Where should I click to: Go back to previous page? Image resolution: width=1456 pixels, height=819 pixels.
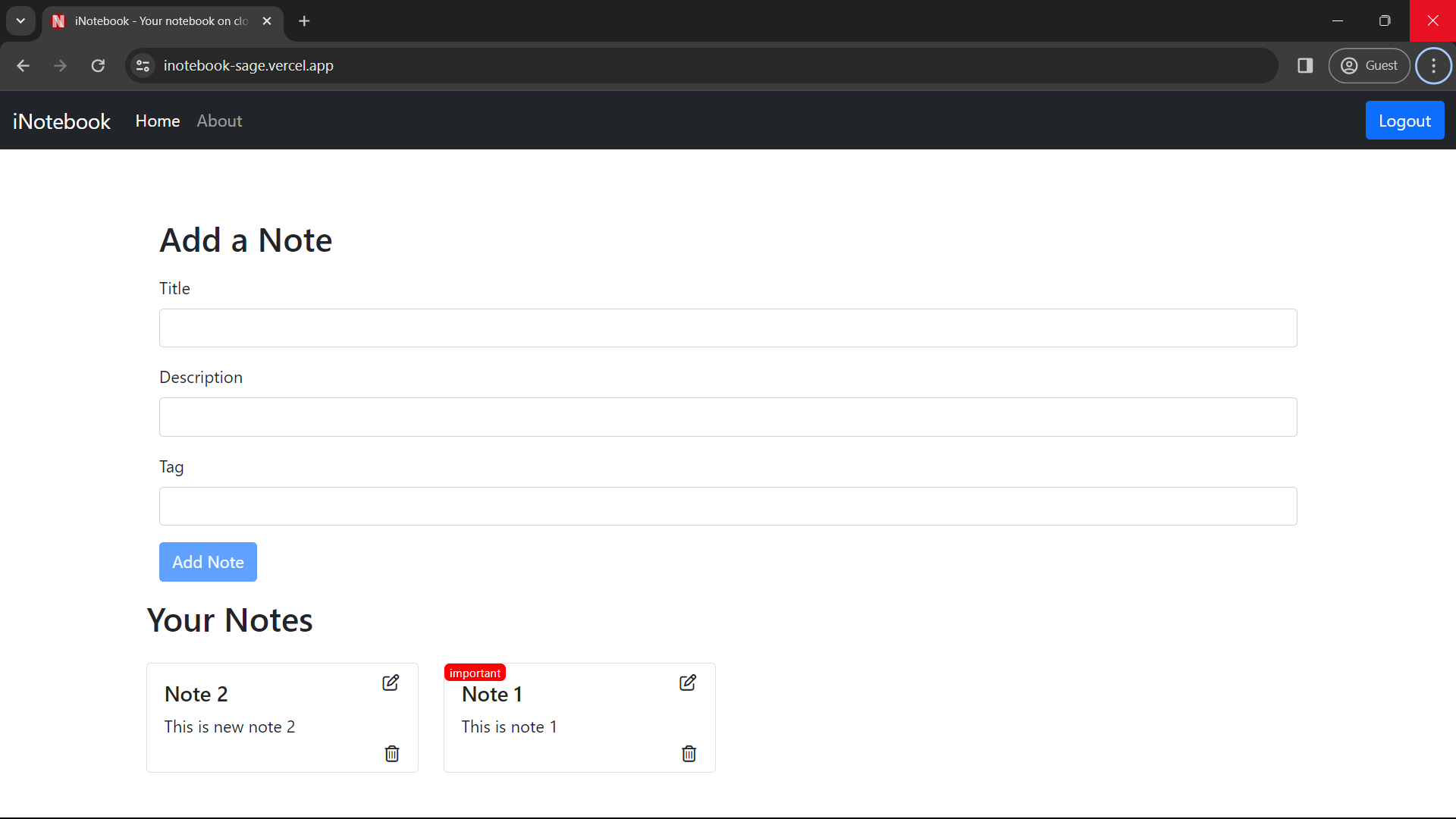pyautogui.click(x=24, y=66)
